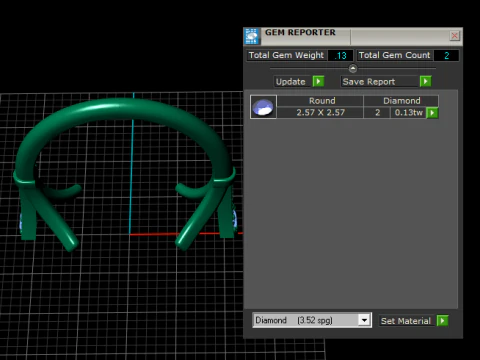480x360 pixels.
Task: Run the Save Report green arrow
Action: 426,81
